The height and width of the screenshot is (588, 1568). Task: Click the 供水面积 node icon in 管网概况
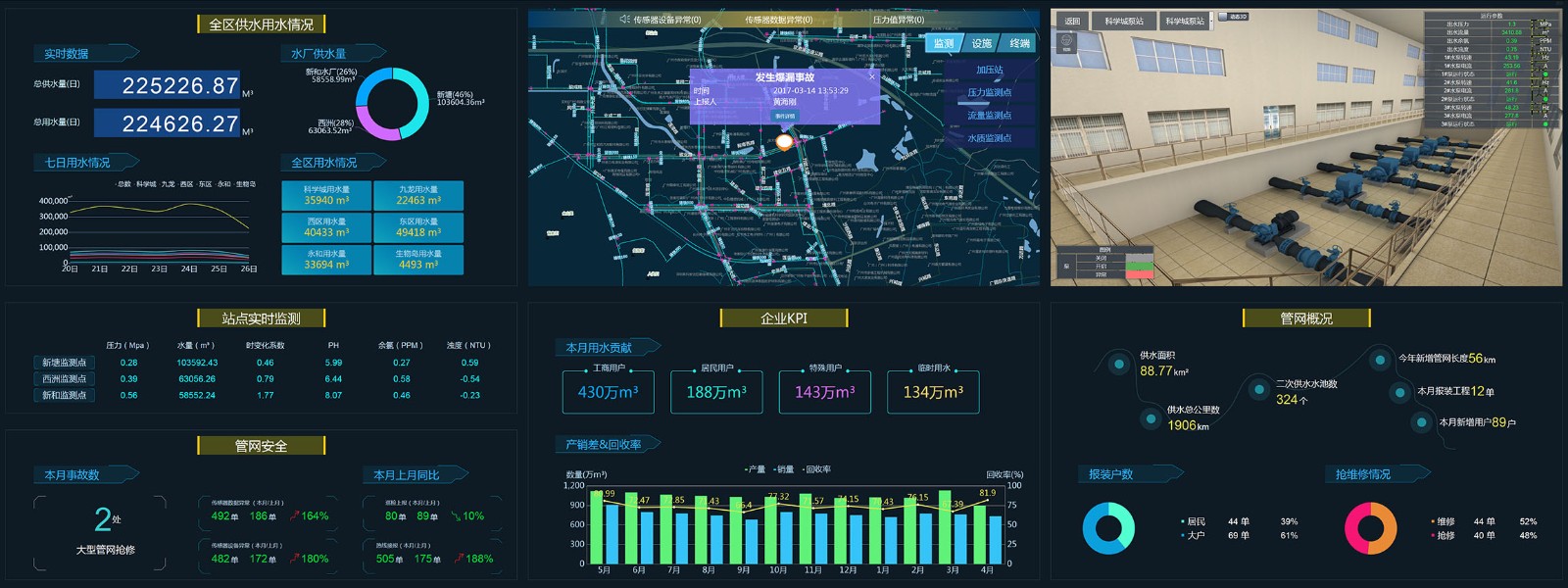[x=1119, y=365]
